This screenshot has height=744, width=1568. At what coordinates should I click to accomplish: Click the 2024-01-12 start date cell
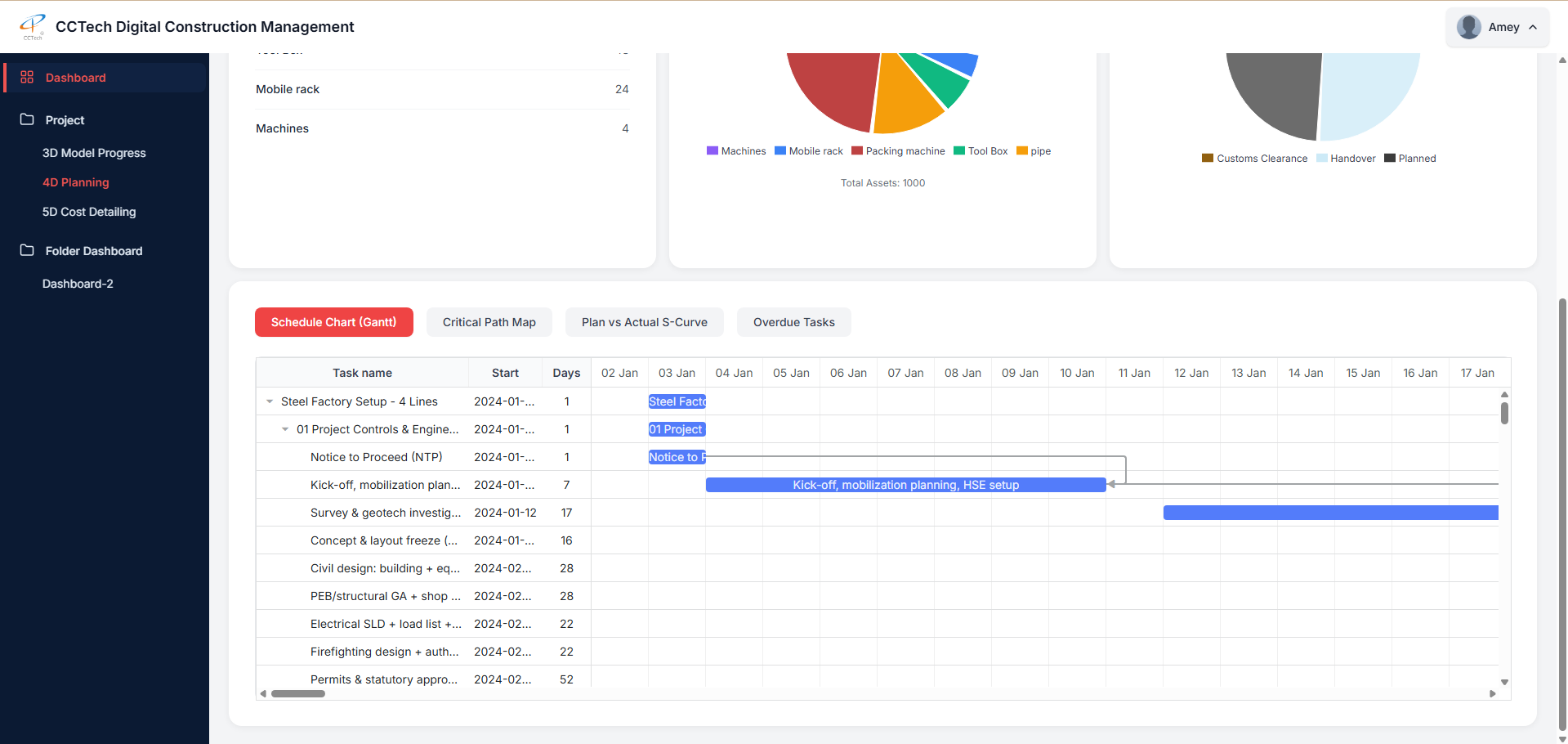point(505,513)
